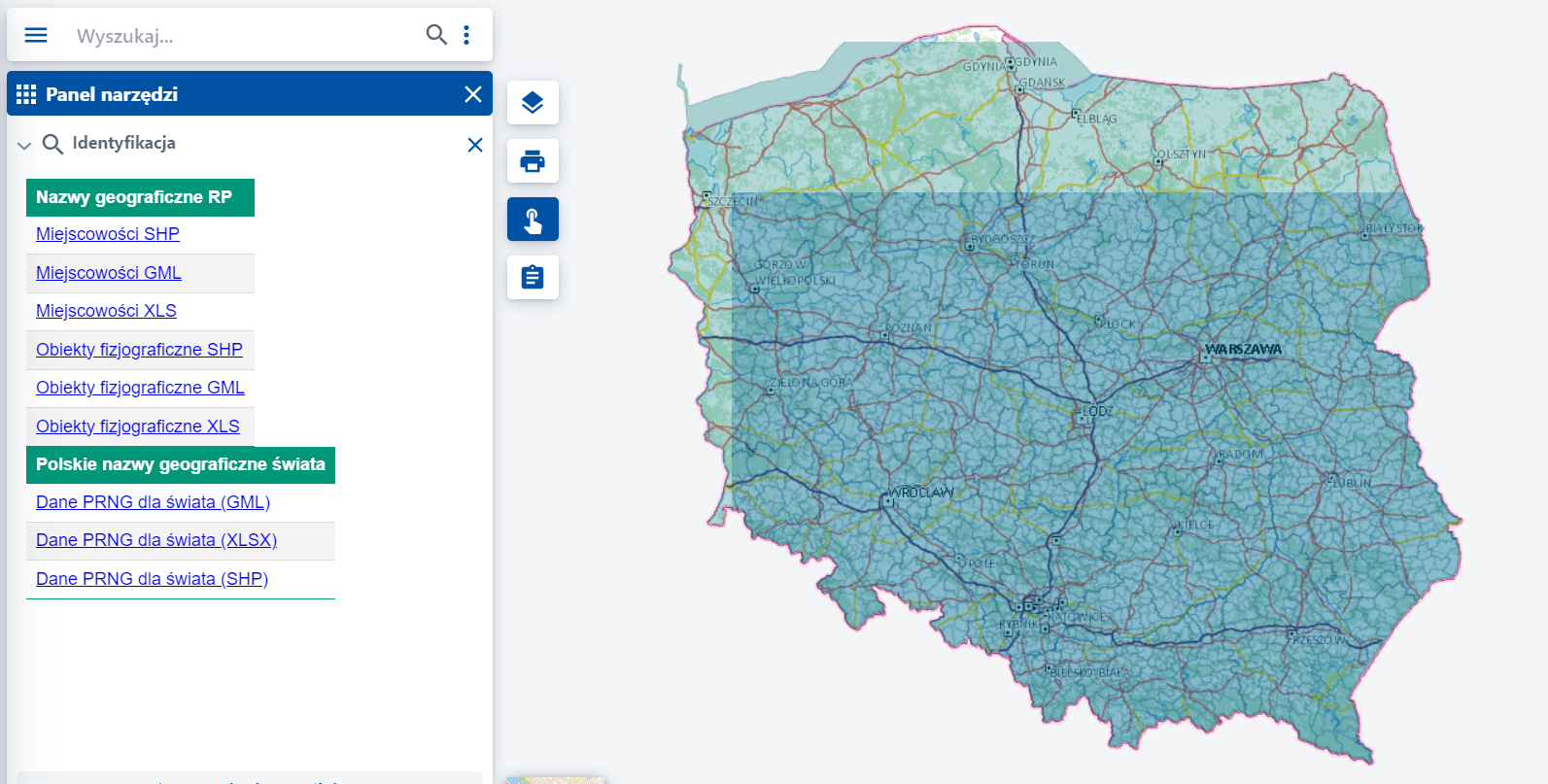Open the three-dot more options menu
This screenshot has width=1548, height=784.
pos(466,35)
